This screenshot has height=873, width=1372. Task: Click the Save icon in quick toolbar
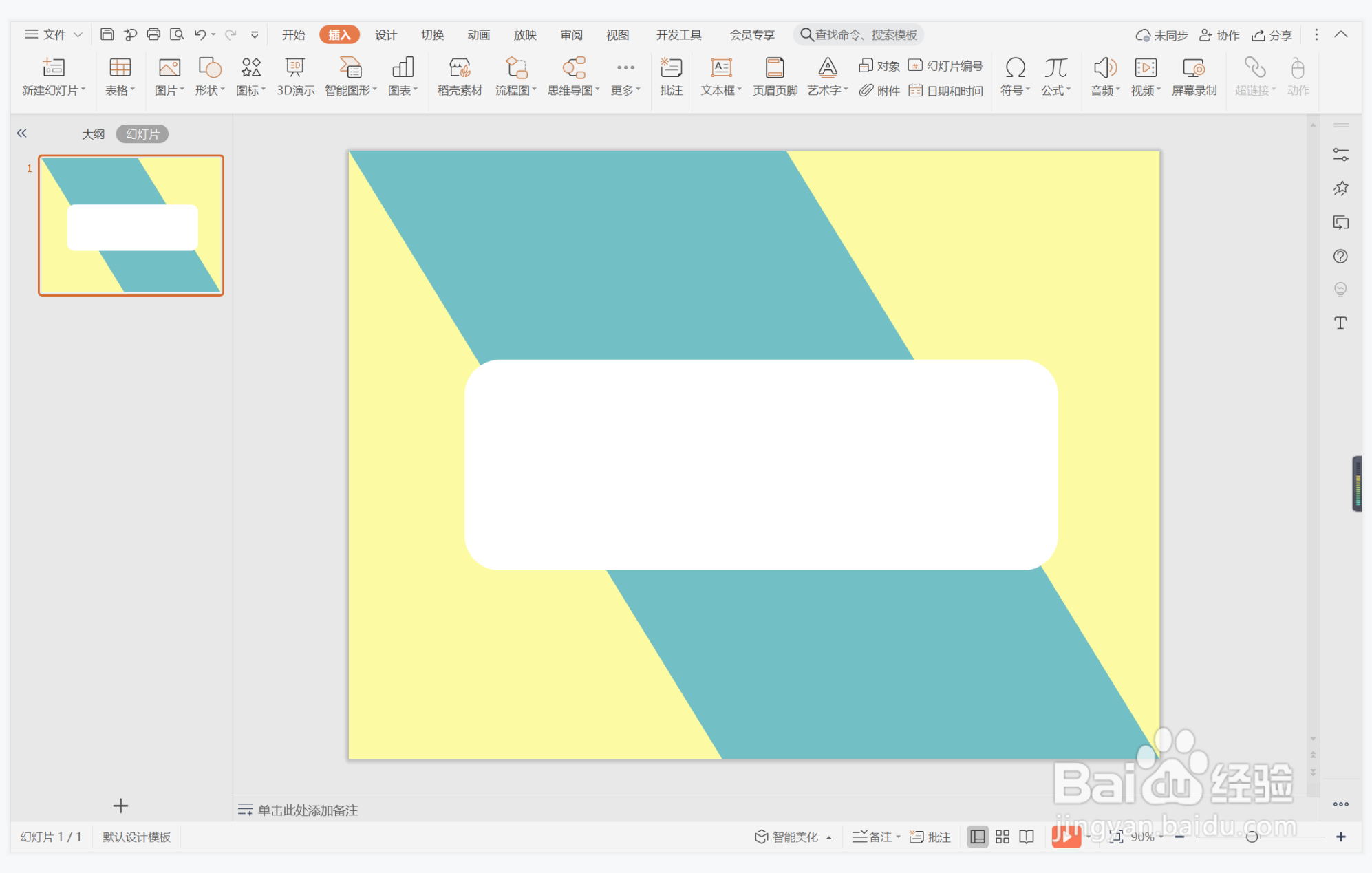107,34
